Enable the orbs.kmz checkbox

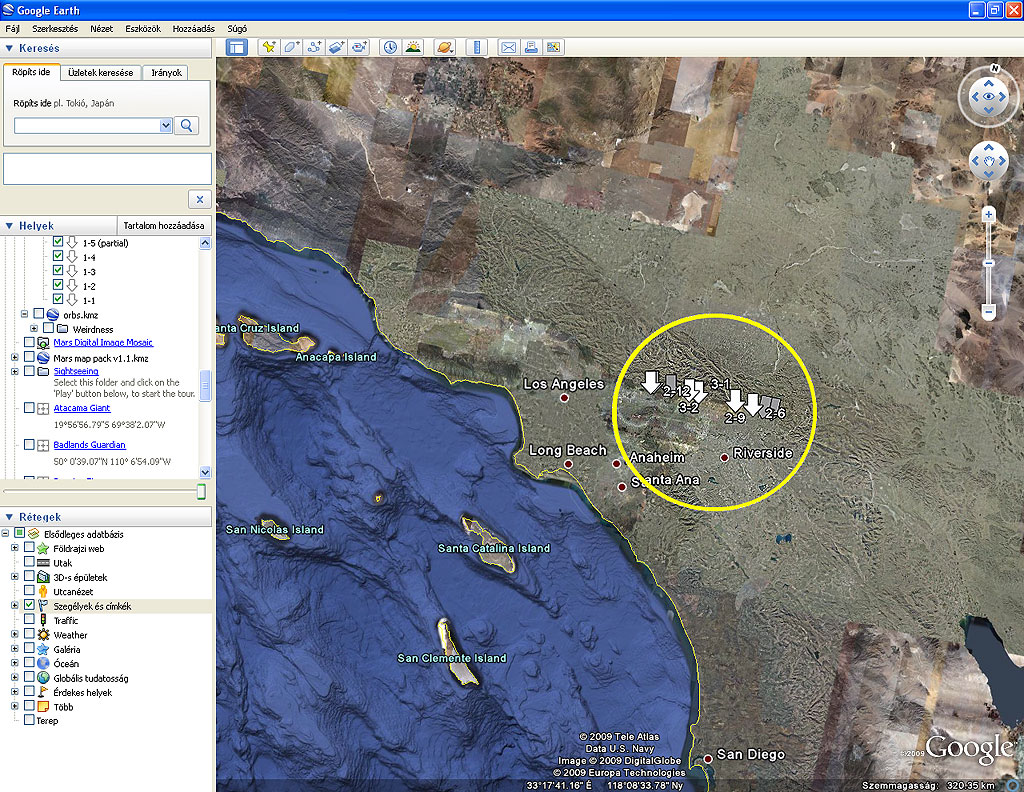39,314
